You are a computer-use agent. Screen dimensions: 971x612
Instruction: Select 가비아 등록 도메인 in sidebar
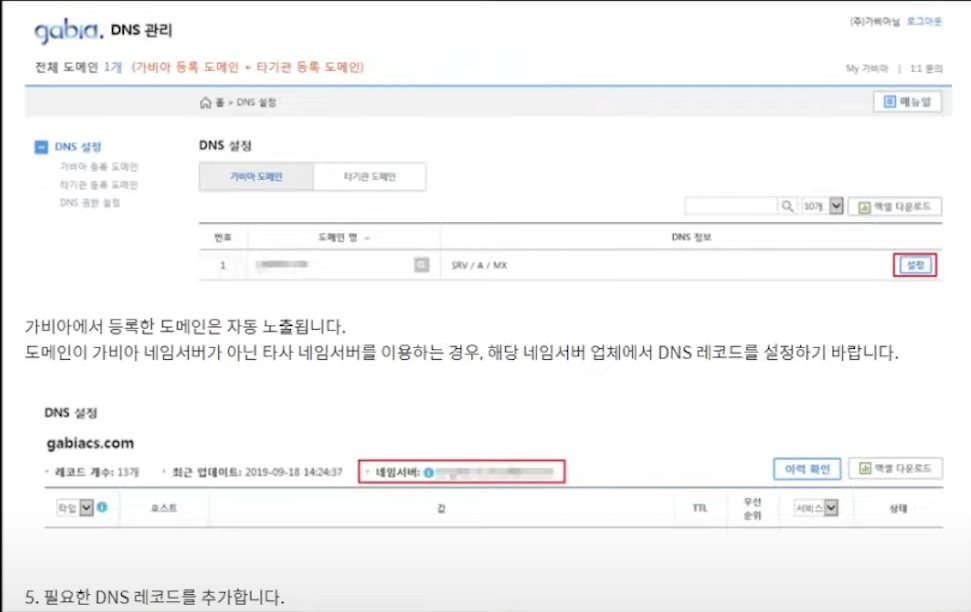98,167
